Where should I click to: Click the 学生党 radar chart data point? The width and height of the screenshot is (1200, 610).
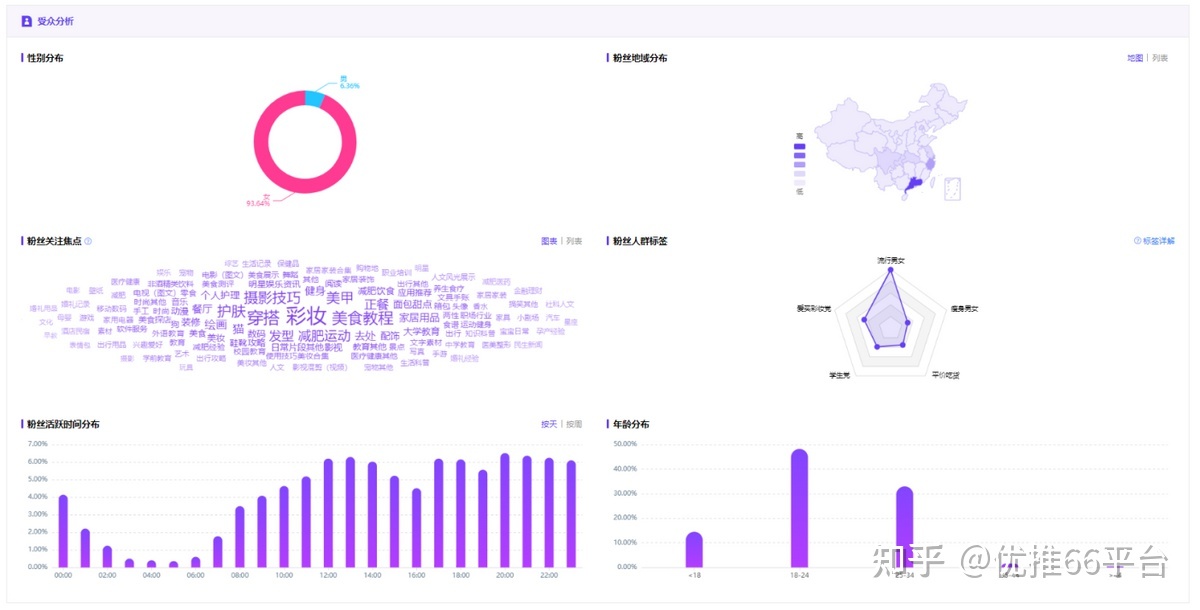point(877,346)
